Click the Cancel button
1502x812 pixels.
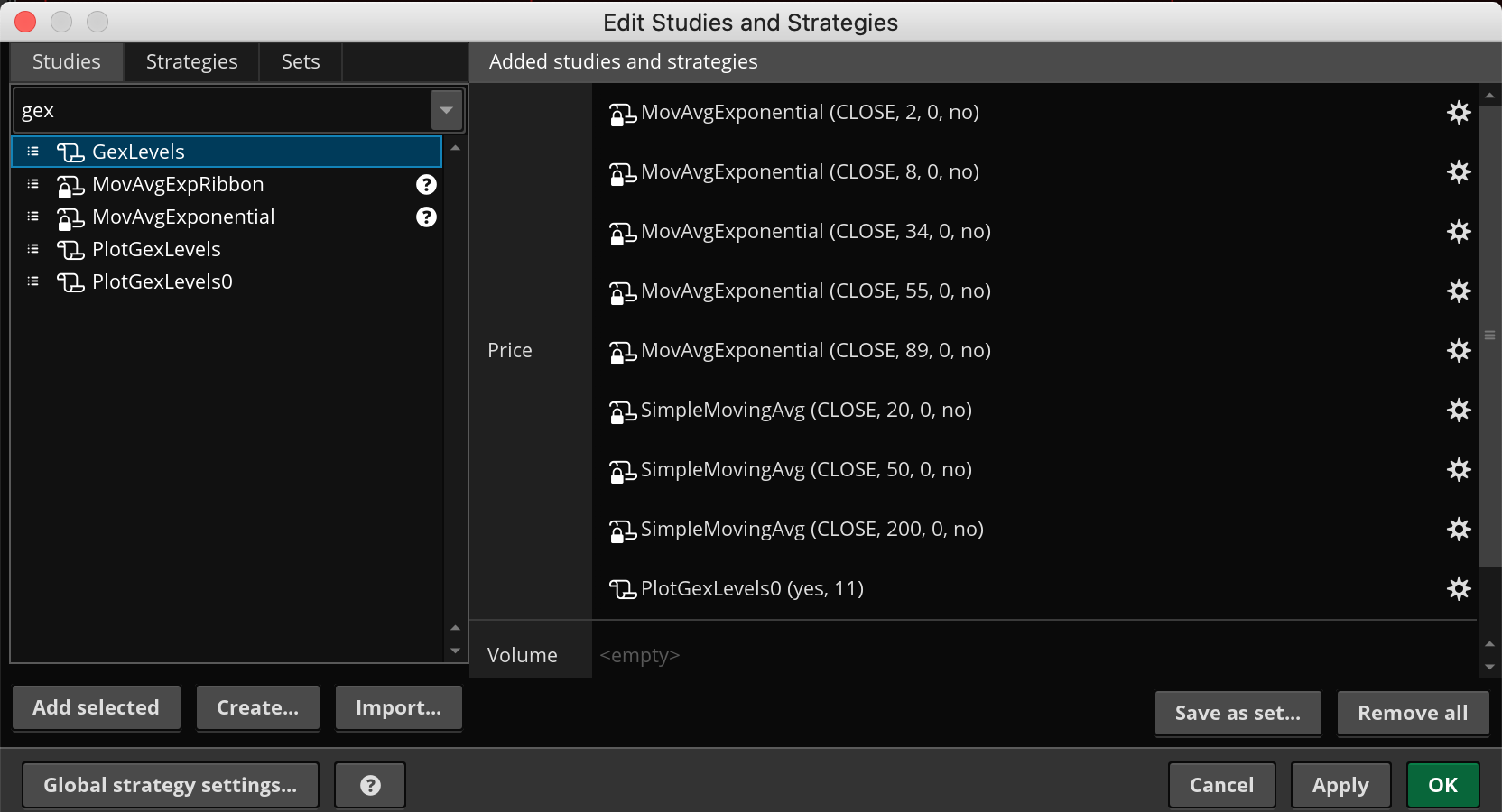tap(1222, 785)
